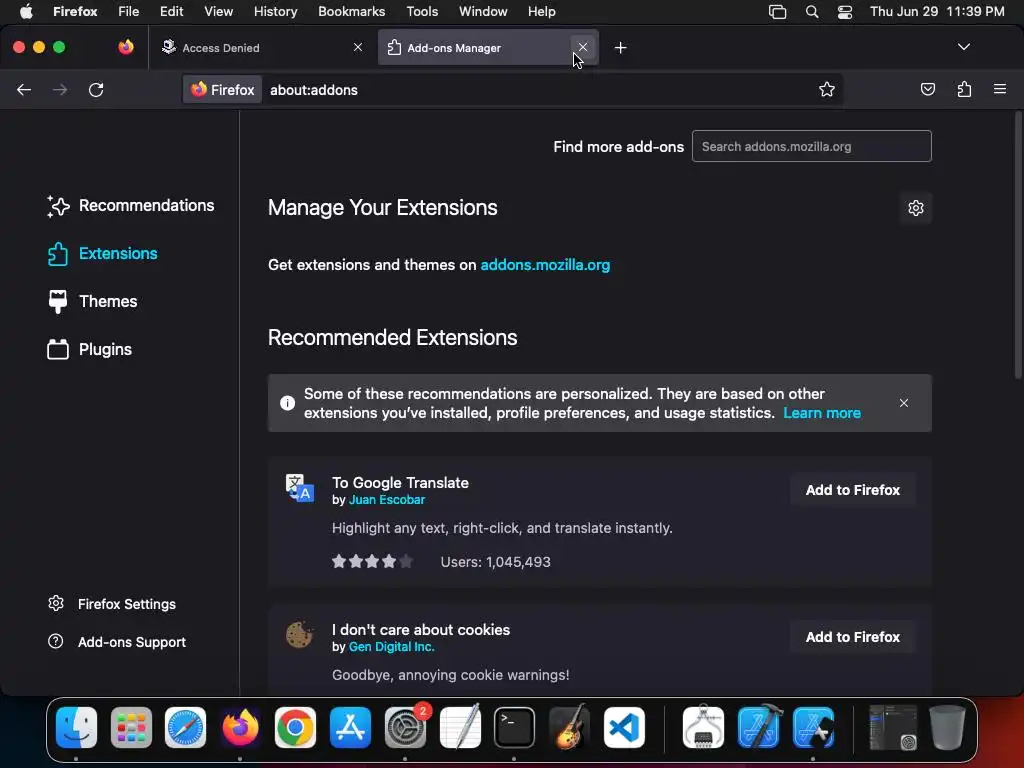Click the page vertical scrollbar
This screenshot has height=768, width=1024.
(1017, 245)
